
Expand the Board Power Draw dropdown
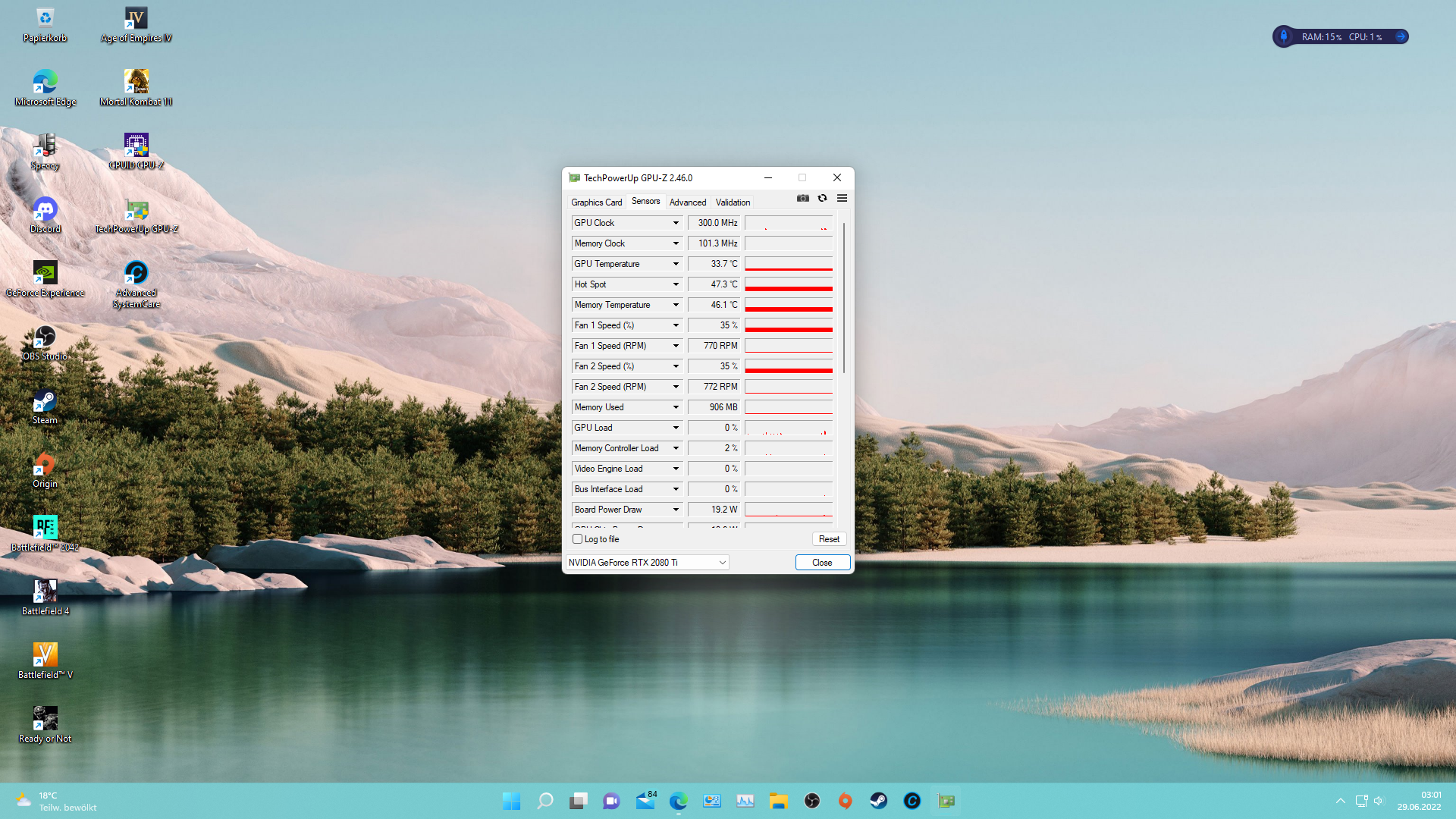pos(676,510)
